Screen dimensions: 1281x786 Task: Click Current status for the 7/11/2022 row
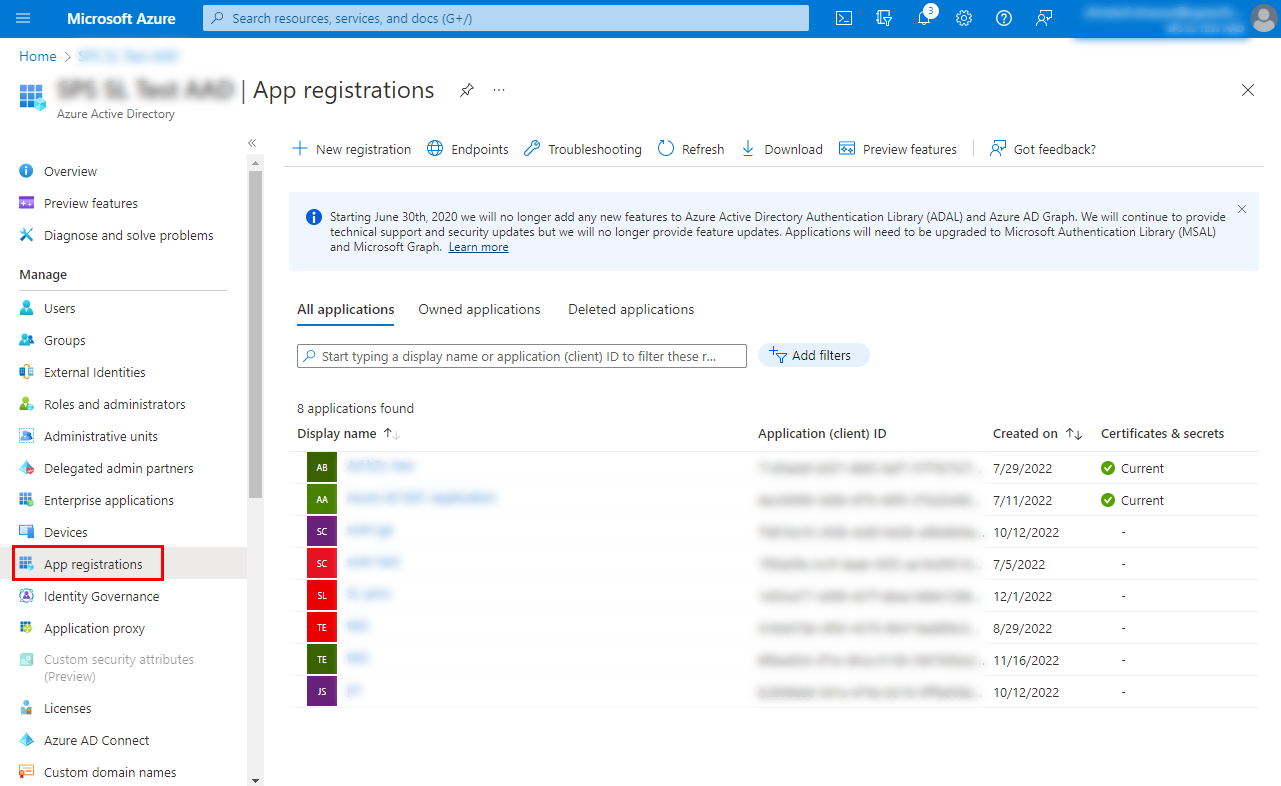(x=1133, y=500)
